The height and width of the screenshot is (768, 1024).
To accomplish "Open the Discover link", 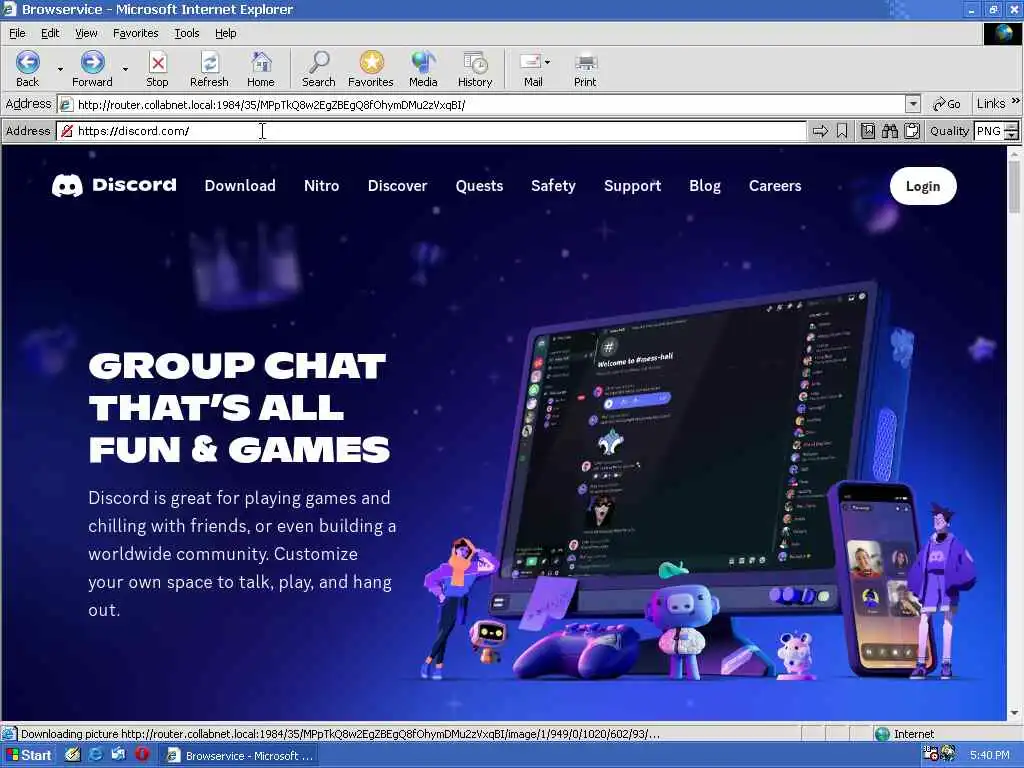I will tap(397, 186).
